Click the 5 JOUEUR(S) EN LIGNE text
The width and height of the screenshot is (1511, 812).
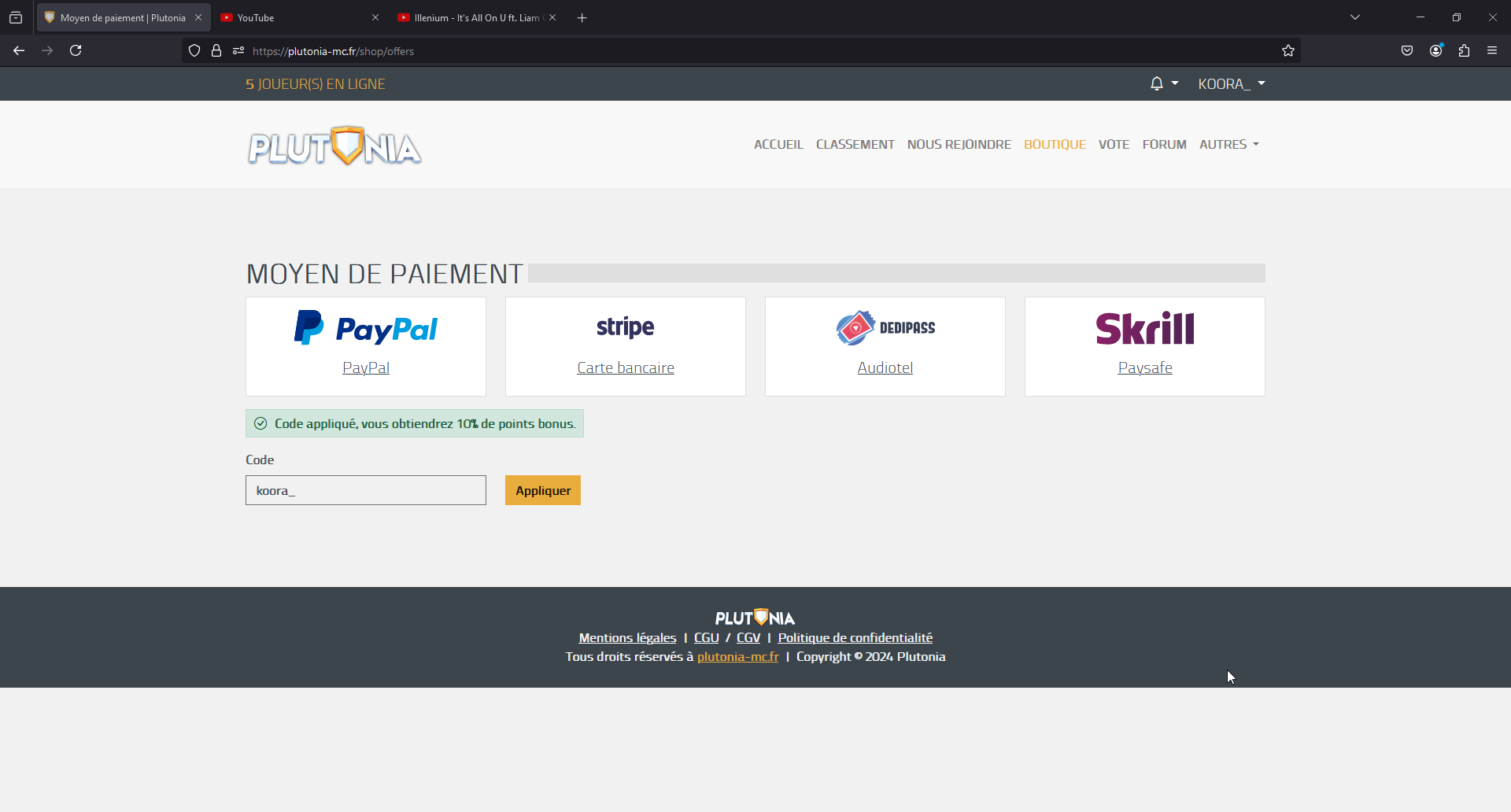[316, 84]
